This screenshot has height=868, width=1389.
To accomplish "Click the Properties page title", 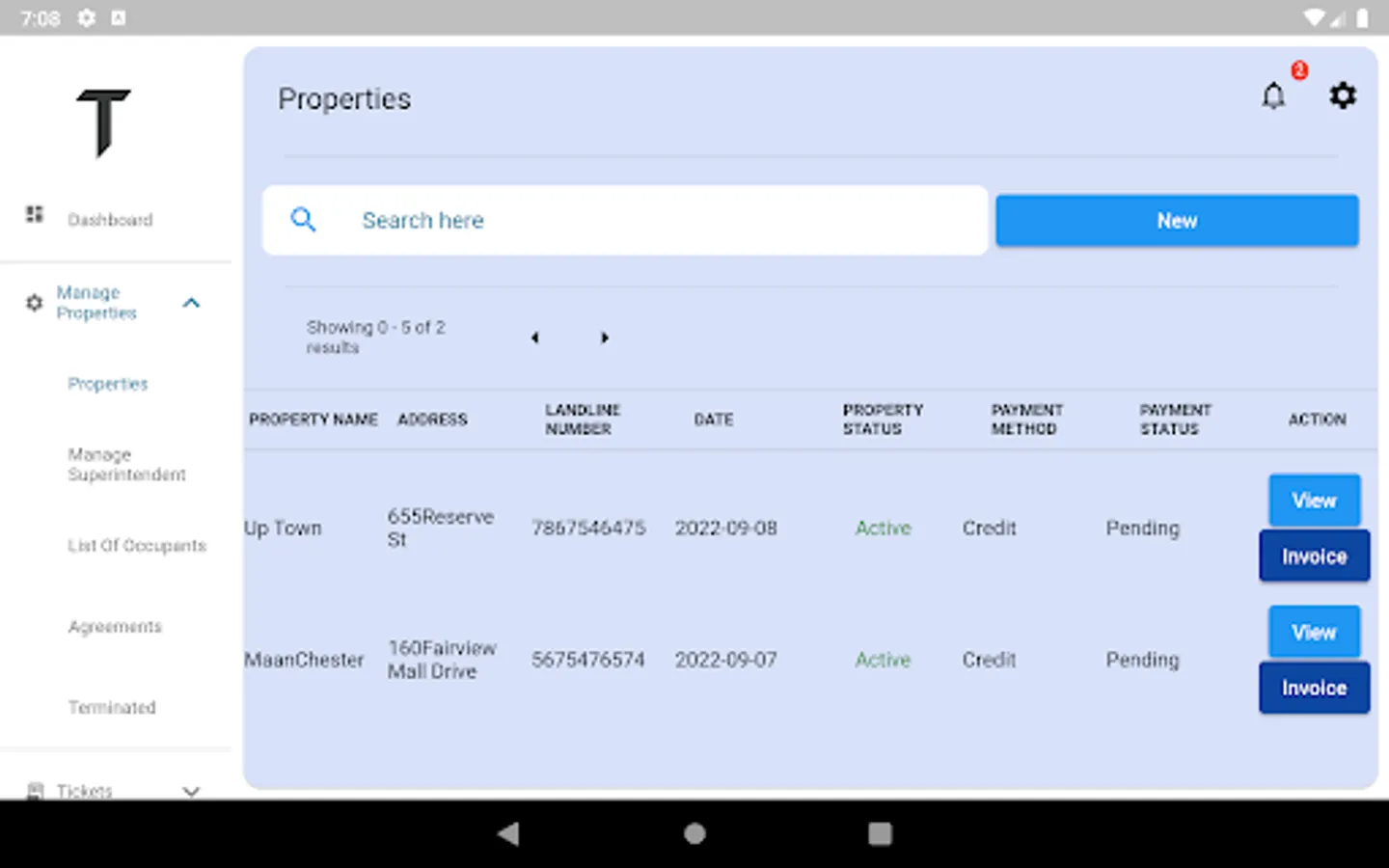I will click(344, 99).
